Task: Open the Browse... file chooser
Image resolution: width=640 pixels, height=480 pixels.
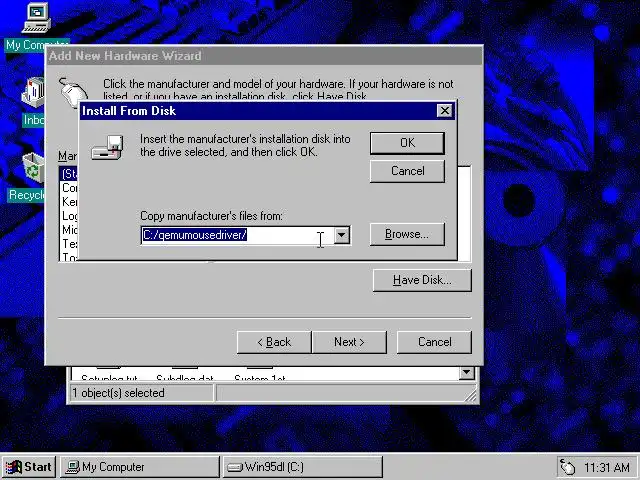Action: [407, 234]
